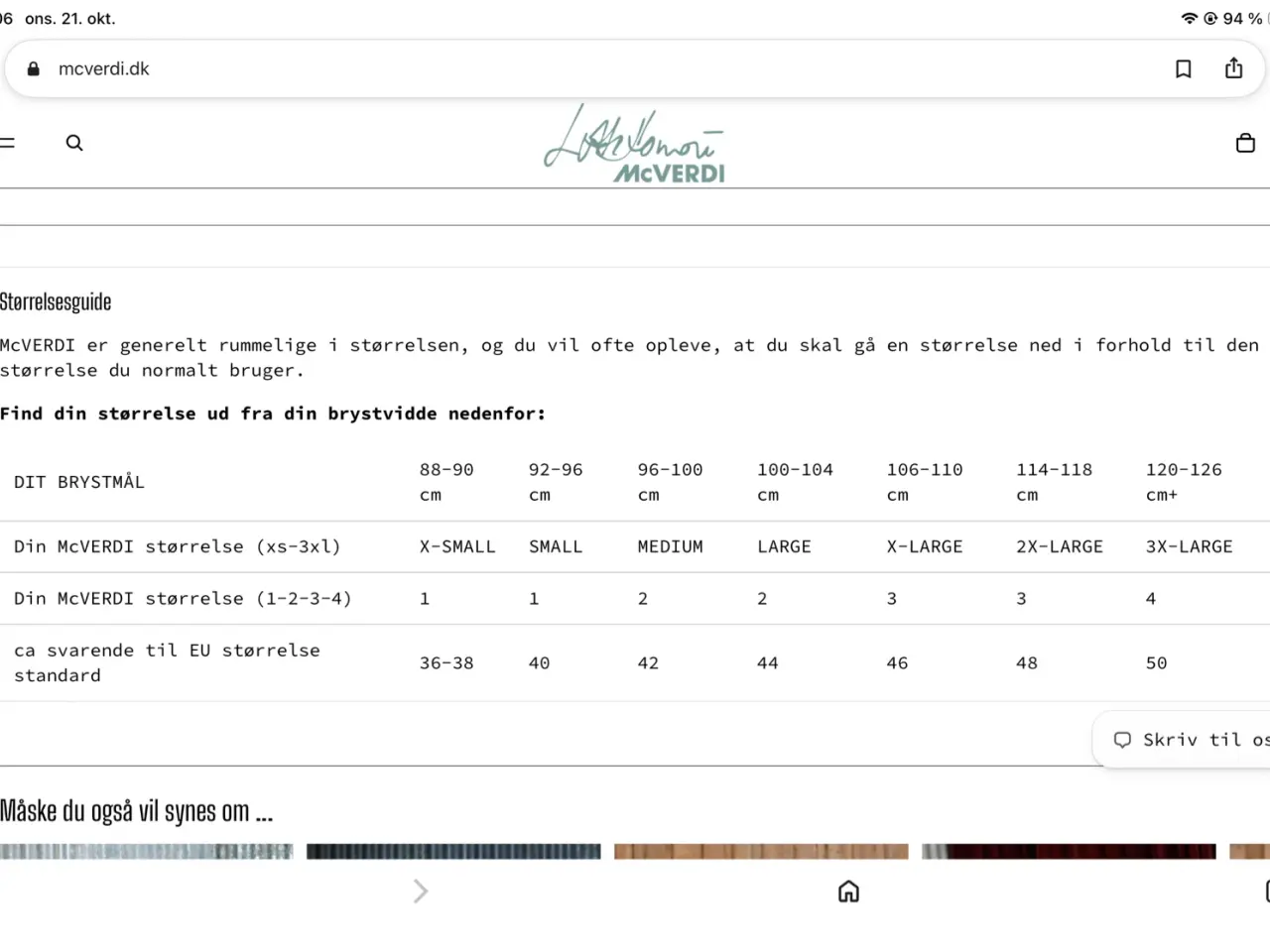
Task: Click 'Måske du også vil synes om ...' heading
Action: coord(136,811)
